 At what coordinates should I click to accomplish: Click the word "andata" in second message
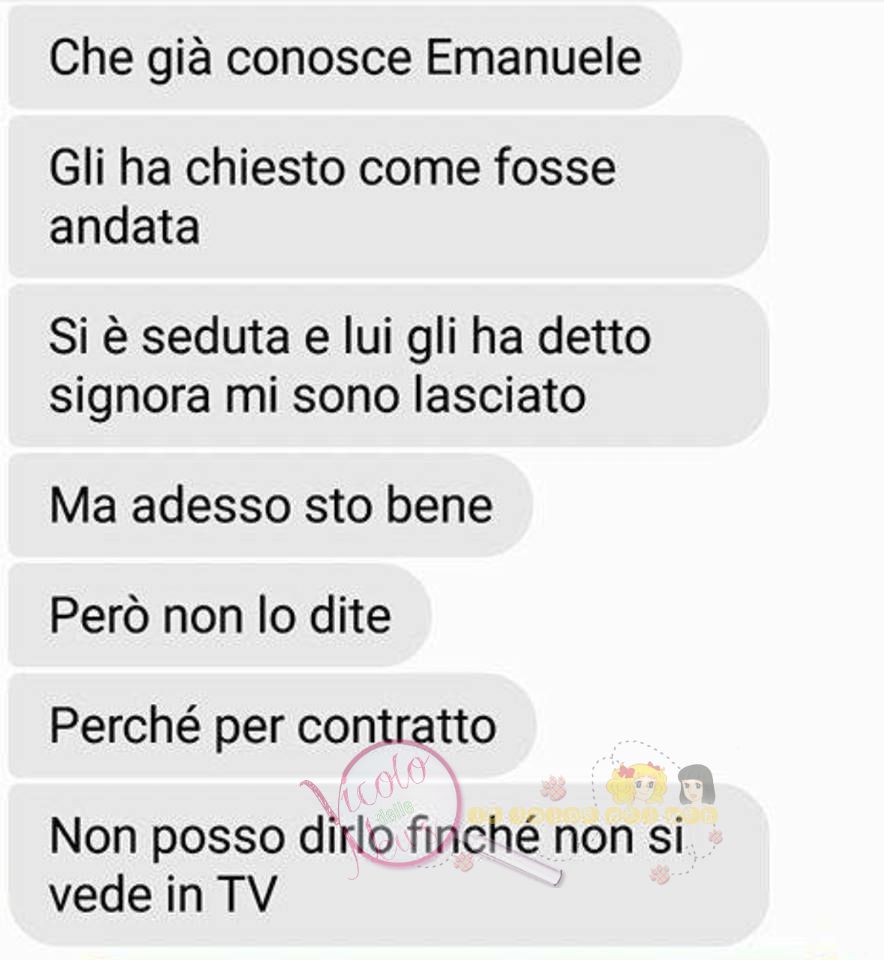tap(124, 227)
